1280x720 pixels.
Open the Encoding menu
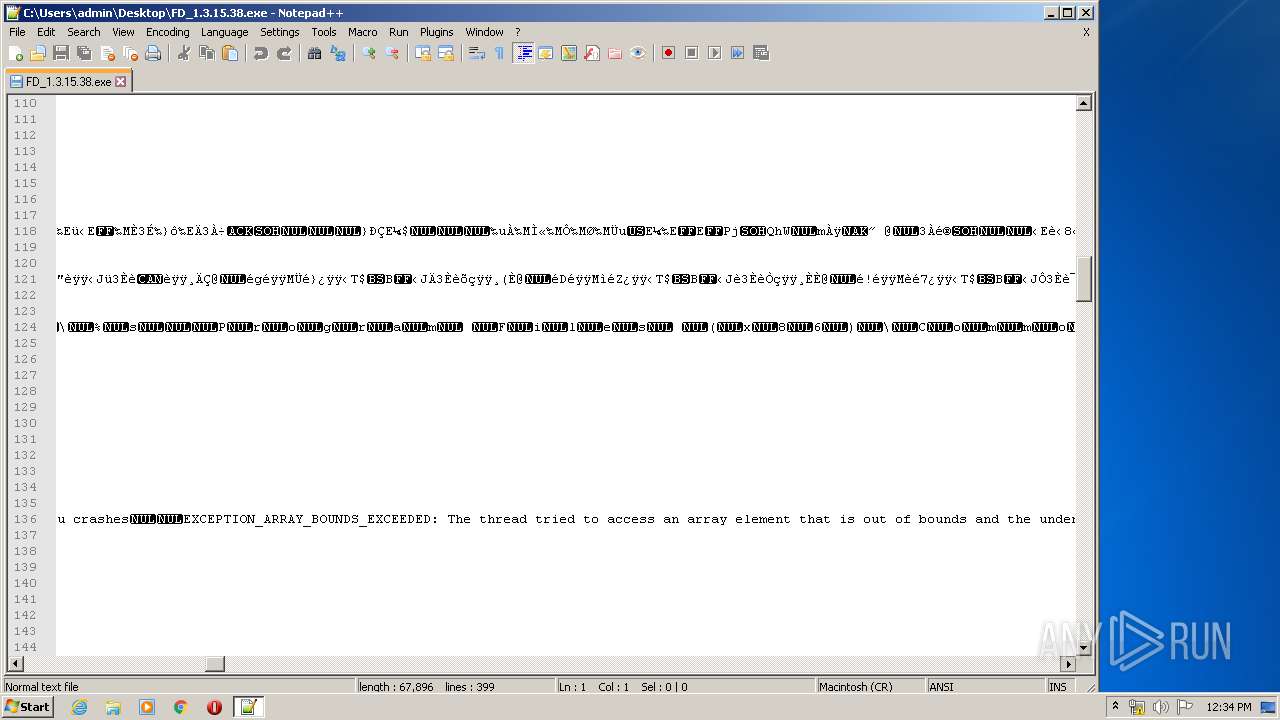[x=168, y=32]
